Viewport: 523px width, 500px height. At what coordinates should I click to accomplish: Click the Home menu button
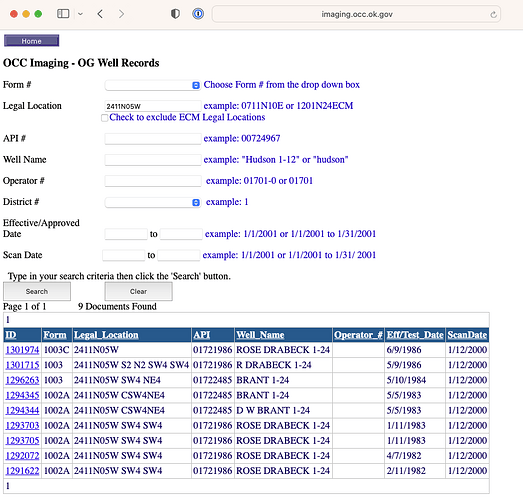point(32,41)
